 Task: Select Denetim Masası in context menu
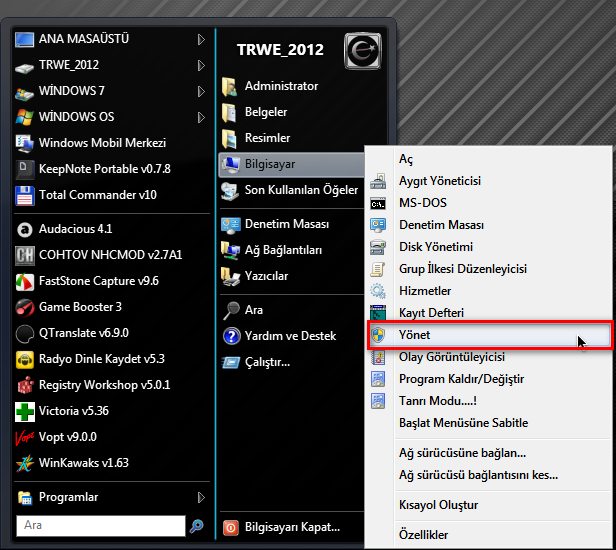pyautogui.click(x=489, y=225)
